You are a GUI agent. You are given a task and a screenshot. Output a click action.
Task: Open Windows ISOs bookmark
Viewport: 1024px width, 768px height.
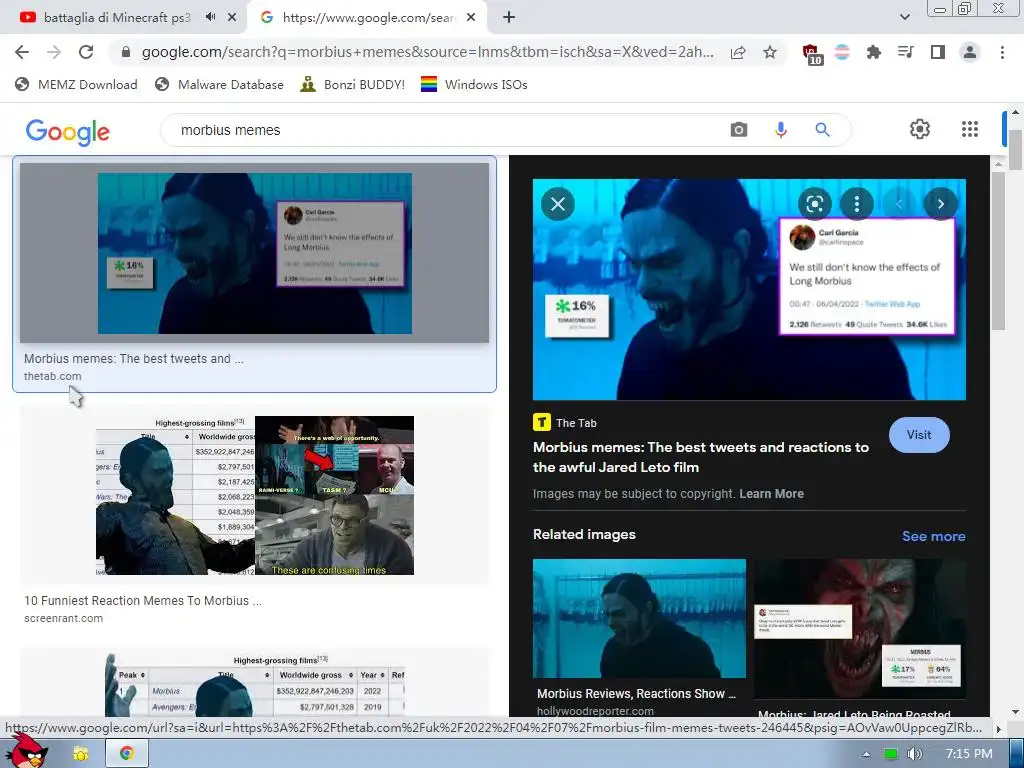[x=474, y=84]
